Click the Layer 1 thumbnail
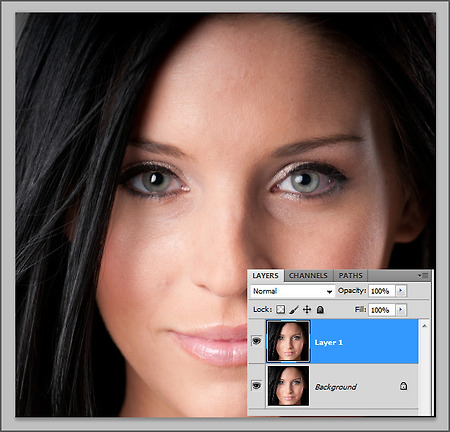The height and width of the screenshot is (432, 450). [x=288, y=341]
